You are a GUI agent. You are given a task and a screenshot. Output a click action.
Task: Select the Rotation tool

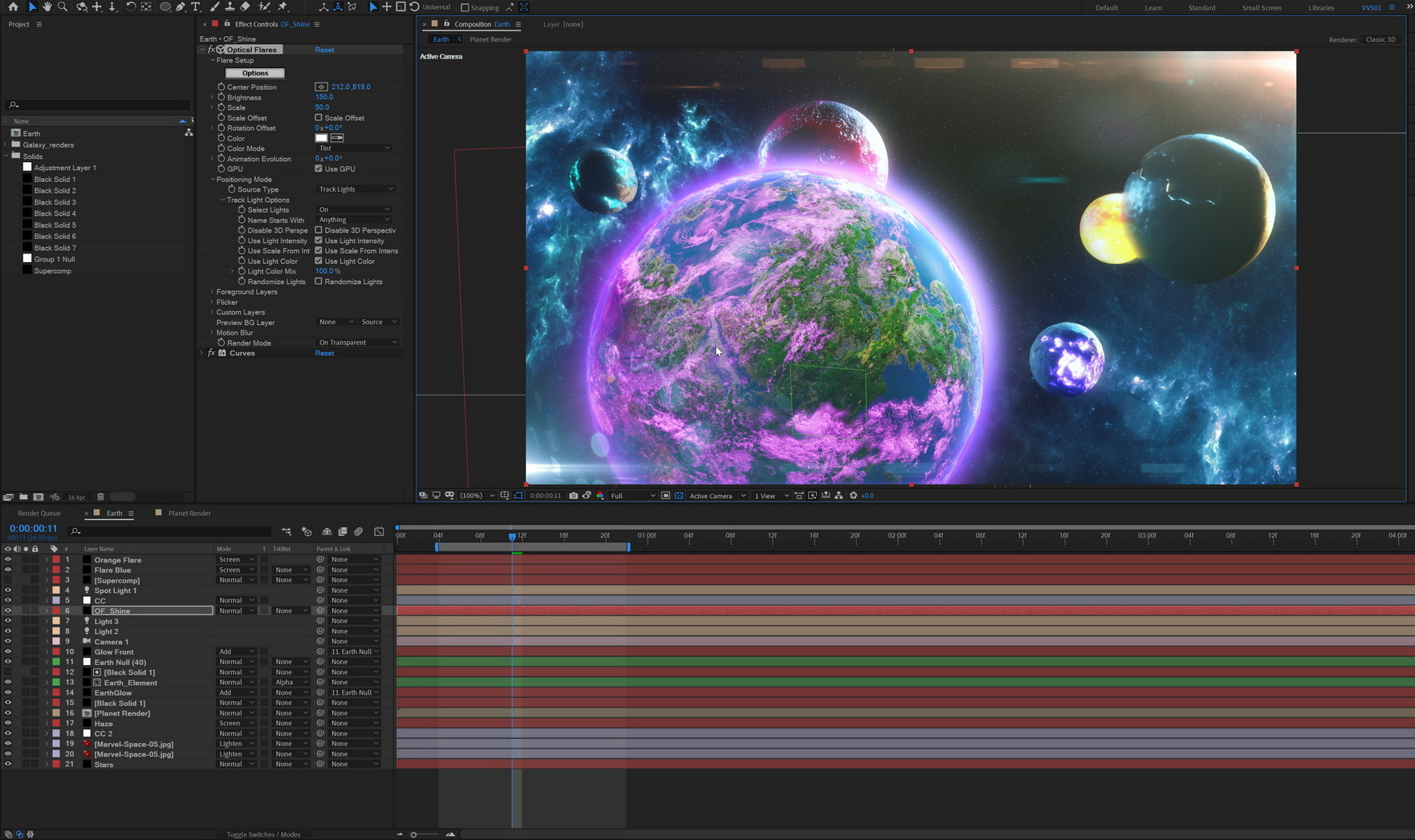[x=131, y=7]
